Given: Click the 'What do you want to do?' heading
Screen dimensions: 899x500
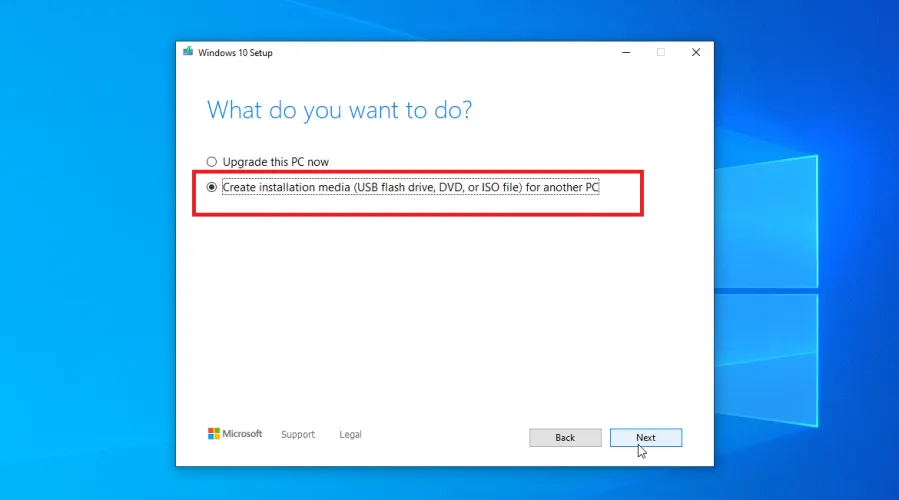Looking at the screenshot, I should point(339,110).
